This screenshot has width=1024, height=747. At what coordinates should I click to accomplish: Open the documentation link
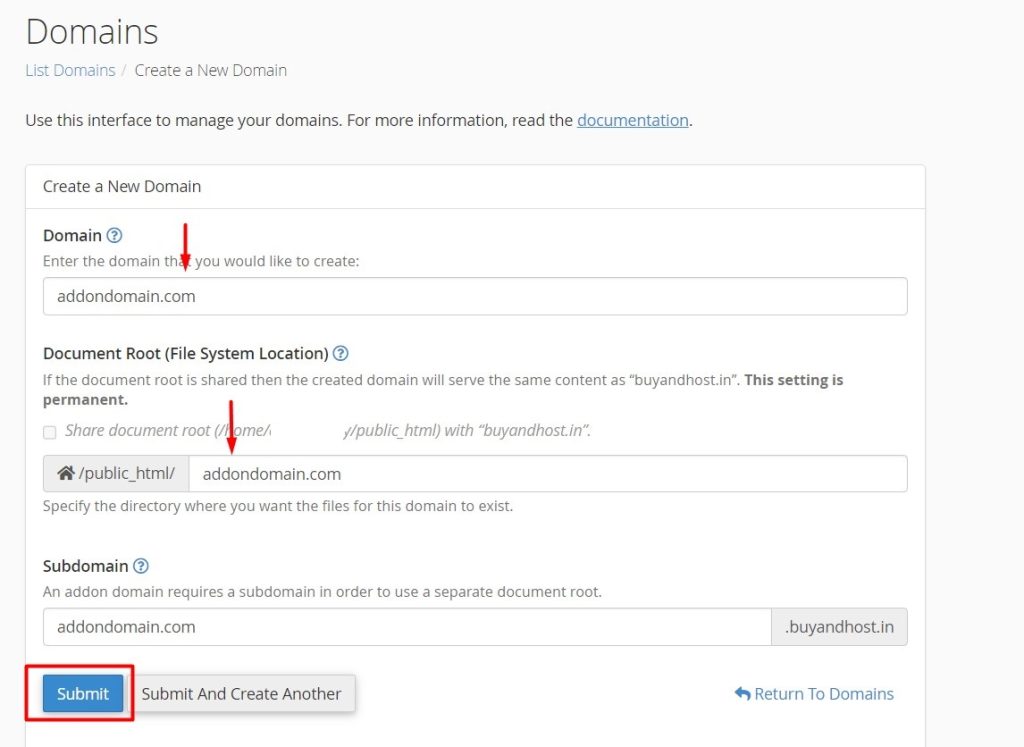pyautogui.click(x=632, y=120)
